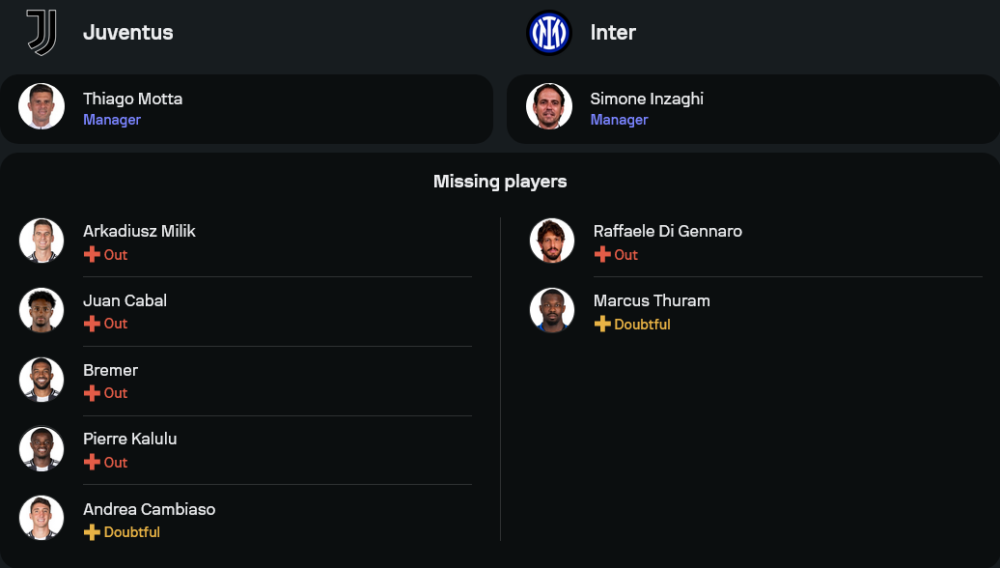Select Marcus Thuram's player avatar
Screen dimensions: 1000x568
[x=552, y=310]
